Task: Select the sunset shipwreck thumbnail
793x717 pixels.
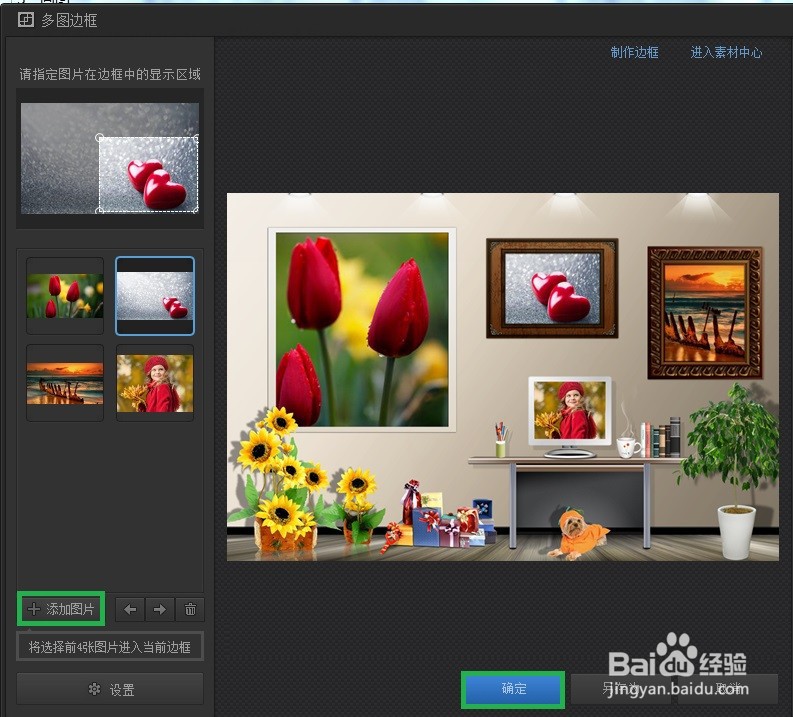Action: tap(65, 383)
